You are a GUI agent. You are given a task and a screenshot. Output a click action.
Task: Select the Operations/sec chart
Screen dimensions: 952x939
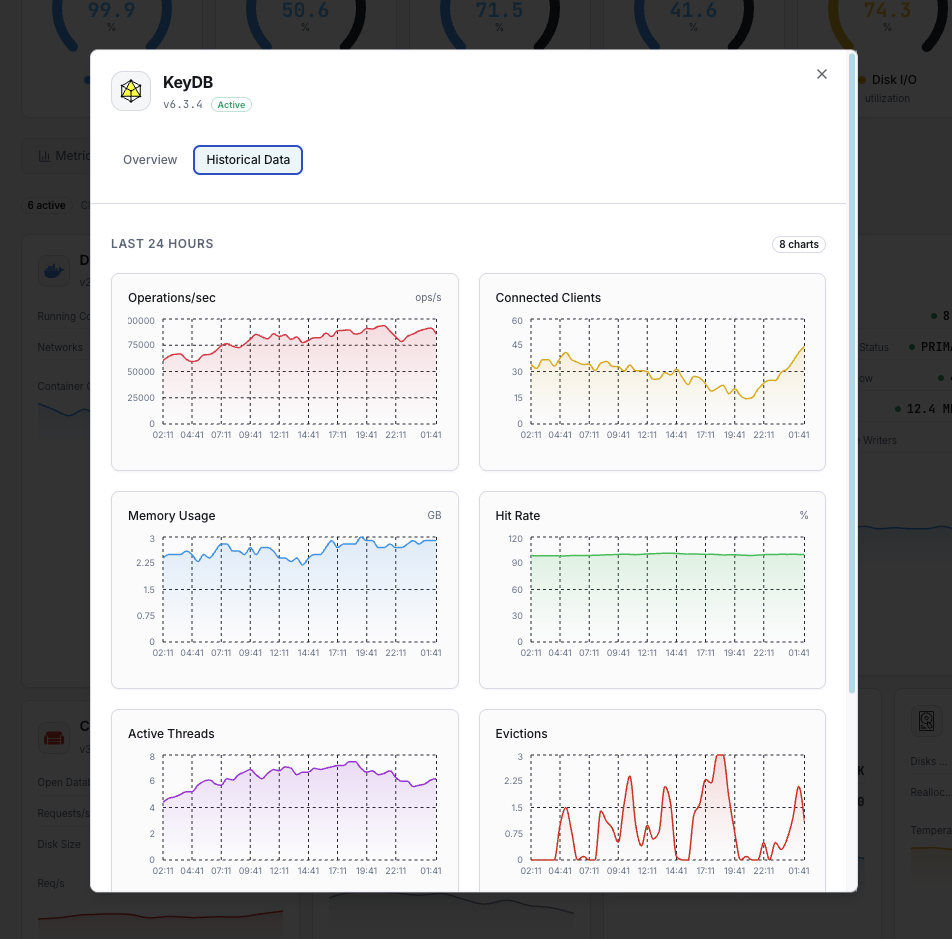click(x=285, y=371)
